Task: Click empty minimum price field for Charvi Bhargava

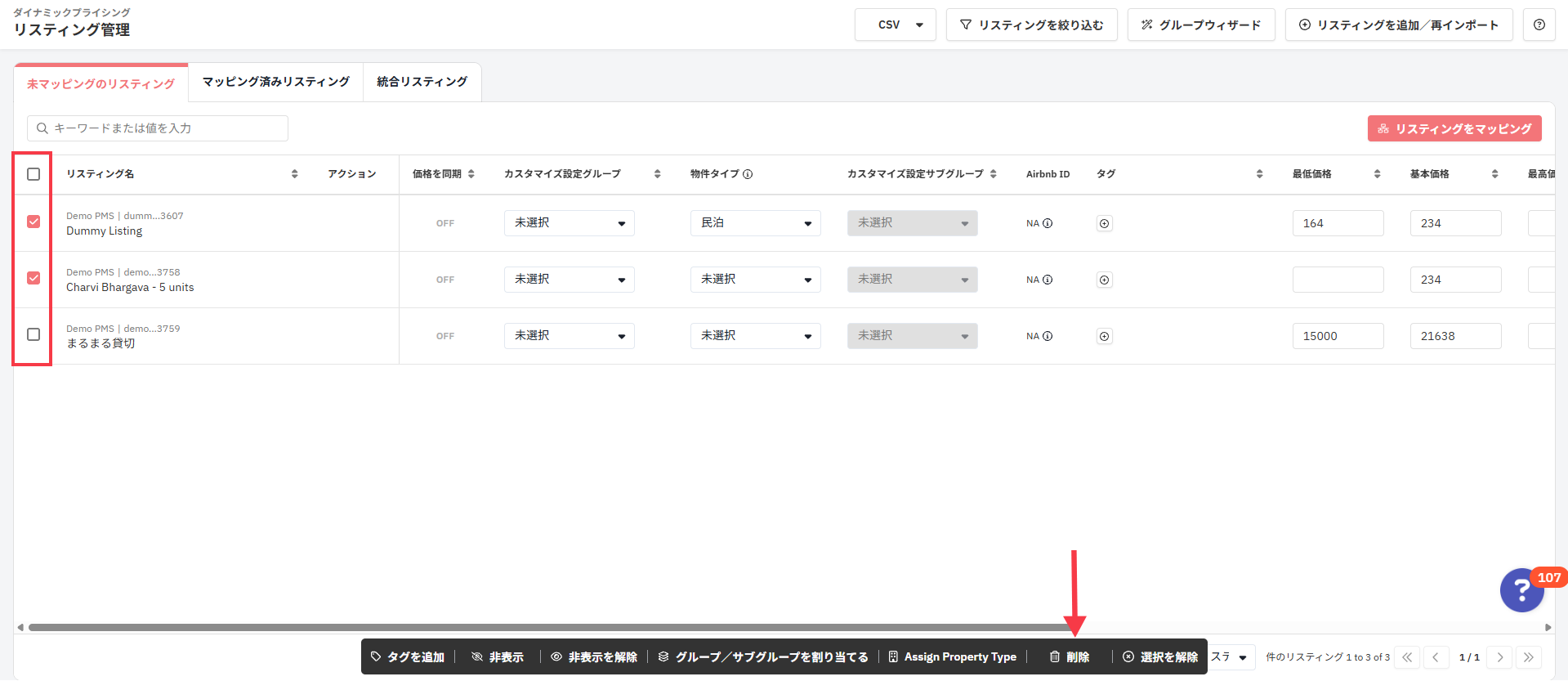Action: pyautogui.click(x=1338, y=280)
